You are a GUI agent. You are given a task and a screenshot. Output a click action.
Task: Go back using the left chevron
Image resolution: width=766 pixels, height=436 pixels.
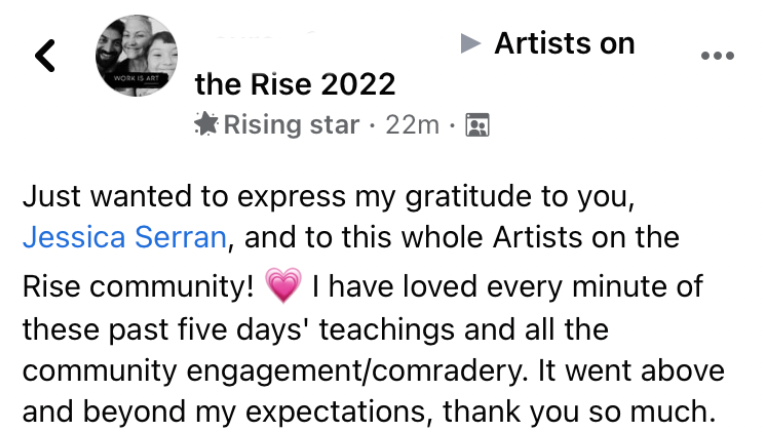coord(45,55)
